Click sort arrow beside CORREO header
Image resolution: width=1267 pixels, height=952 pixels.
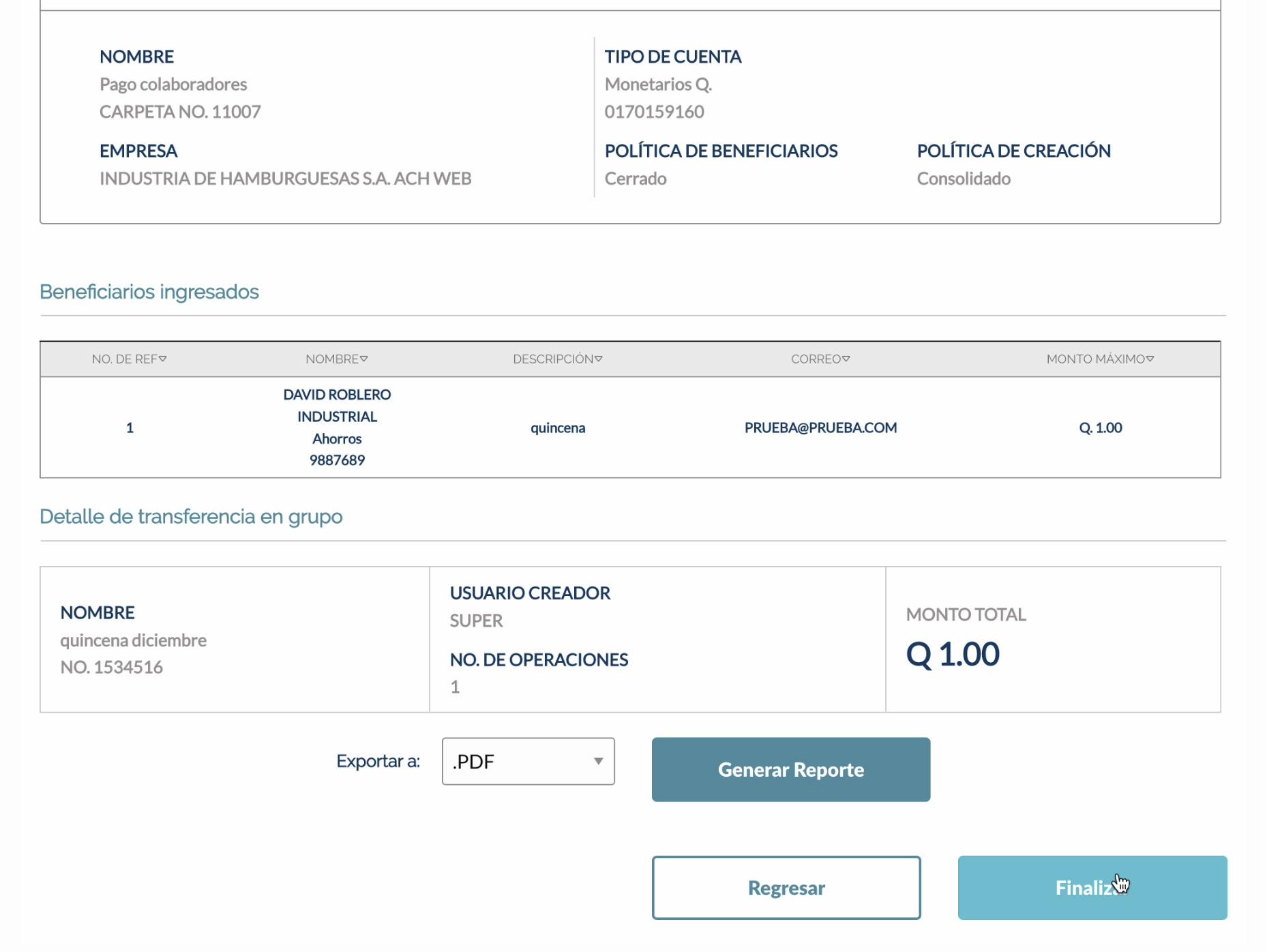tap(846, 359)
